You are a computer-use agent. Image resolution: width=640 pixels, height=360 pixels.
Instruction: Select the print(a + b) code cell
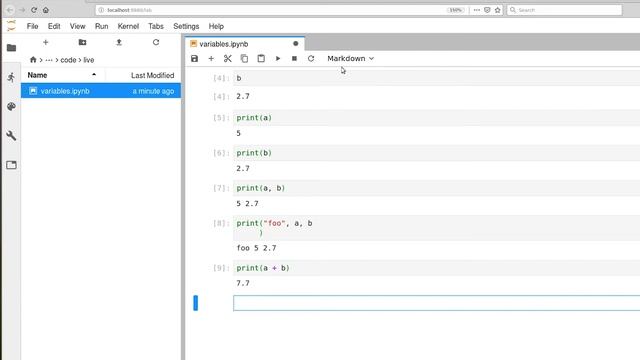pos(436,268)
